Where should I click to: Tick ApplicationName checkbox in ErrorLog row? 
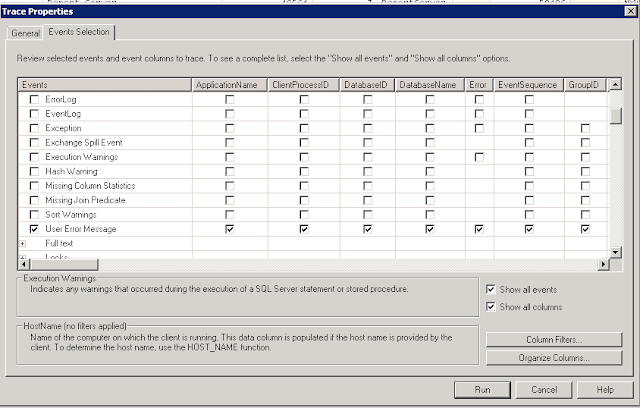pyautogui.click(x=230, y=99)
